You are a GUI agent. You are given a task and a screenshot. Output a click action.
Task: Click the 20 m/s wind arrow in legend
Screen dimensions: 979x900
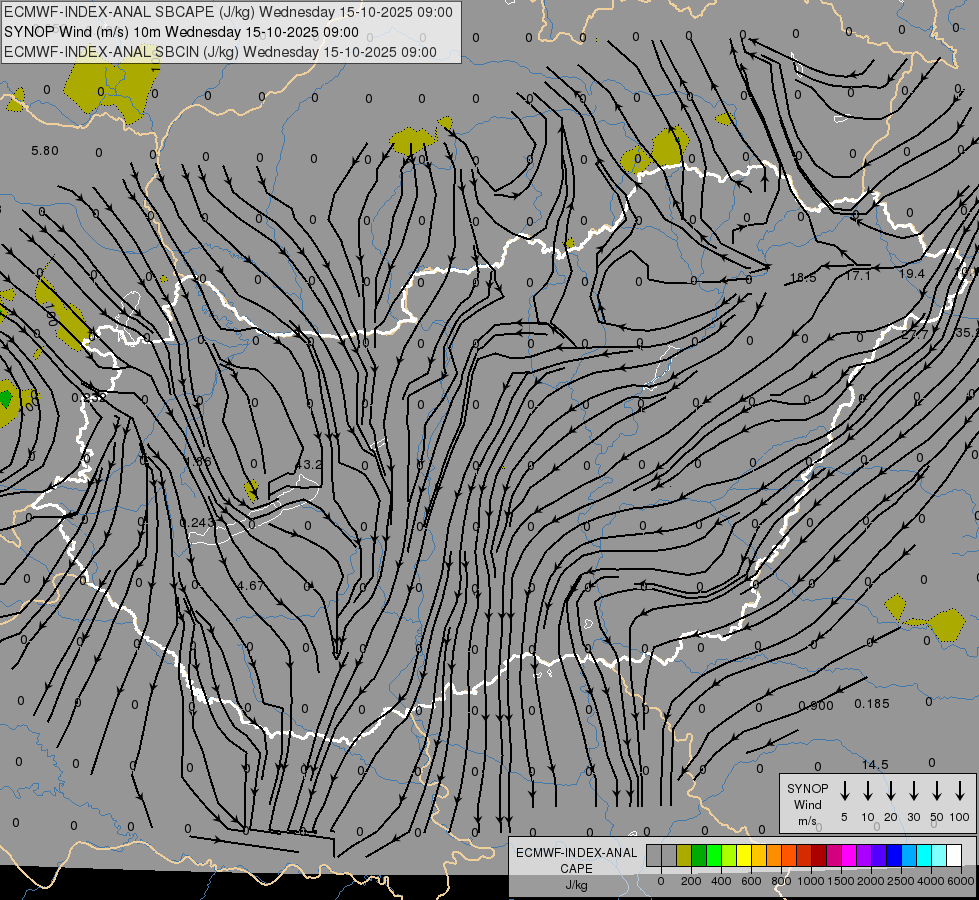[x=890, y=791]
